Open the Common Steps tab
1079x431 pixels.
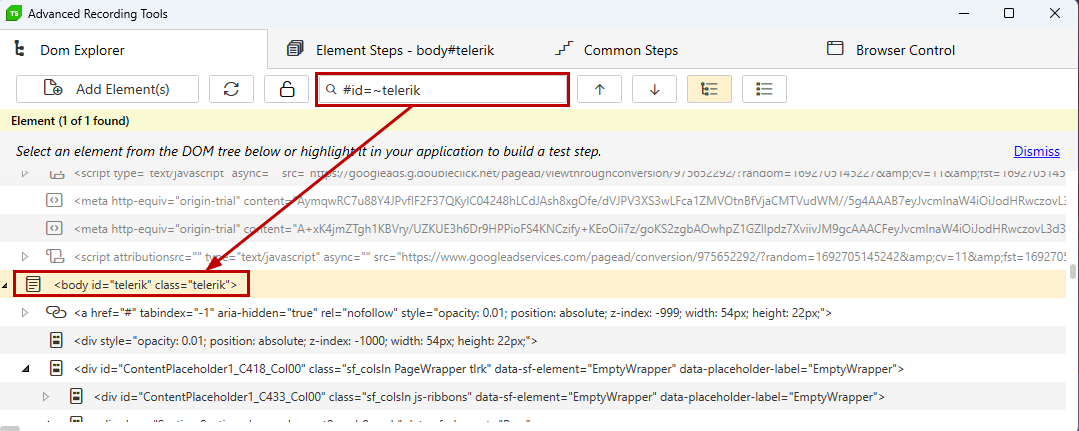[617, 50]
